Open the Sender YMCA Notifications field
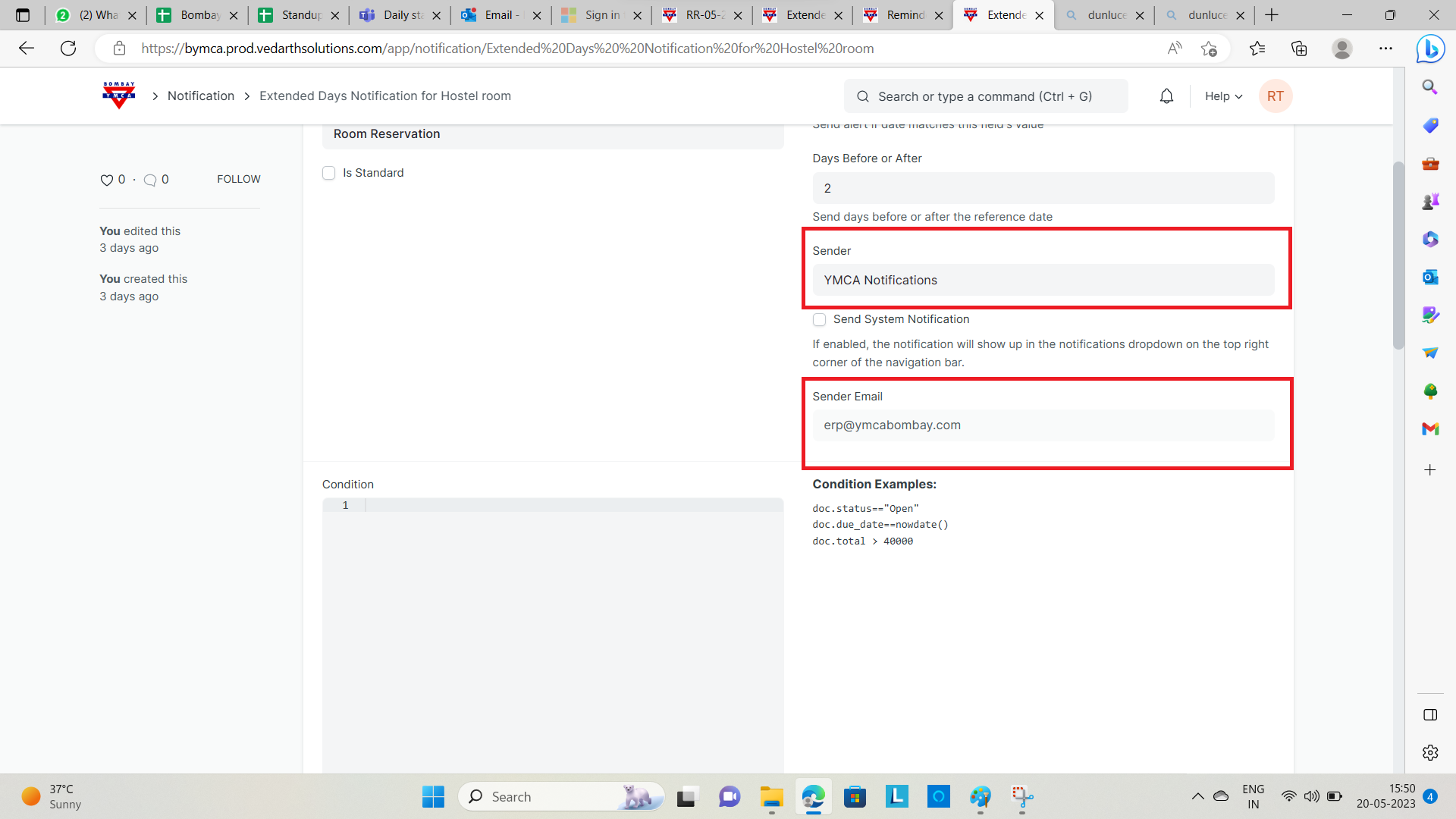This screenshot has width=1456, height=819. (x=1043, y=280)
